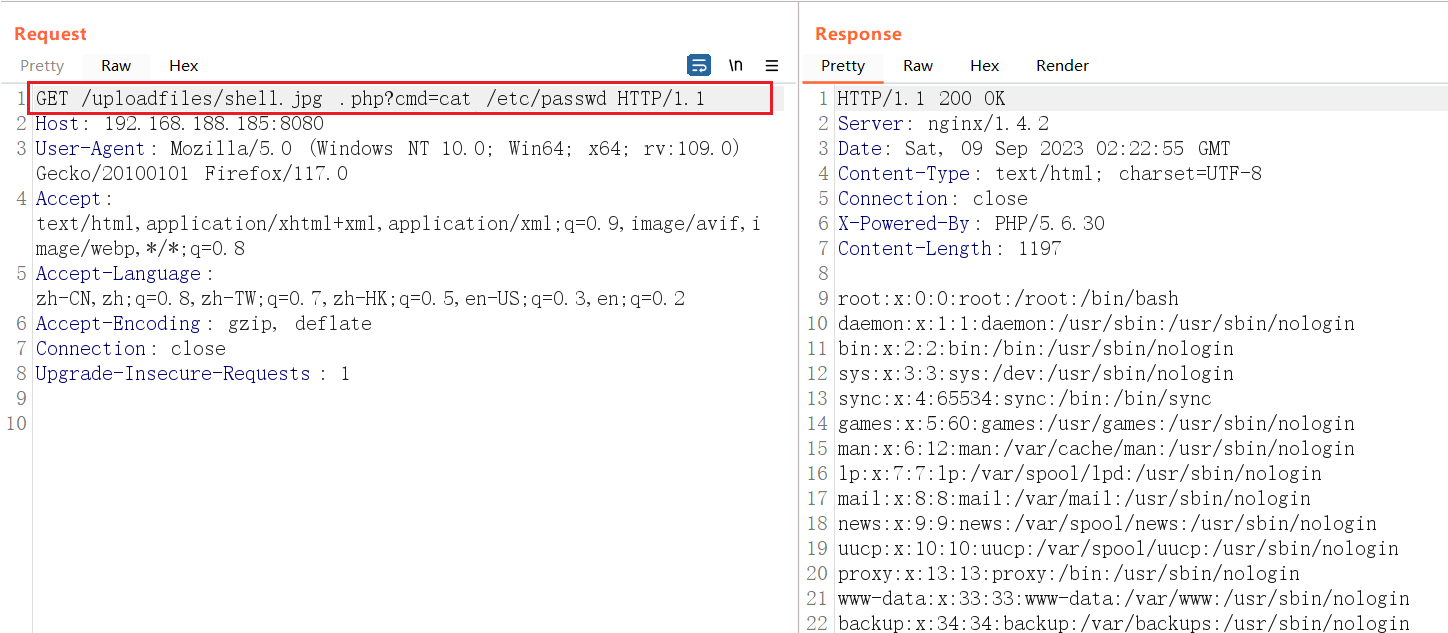The image size is (1448, 633).
Task: Click the Gecko/20100101 Firefox/117.0 text
Action: coord(192,174)
